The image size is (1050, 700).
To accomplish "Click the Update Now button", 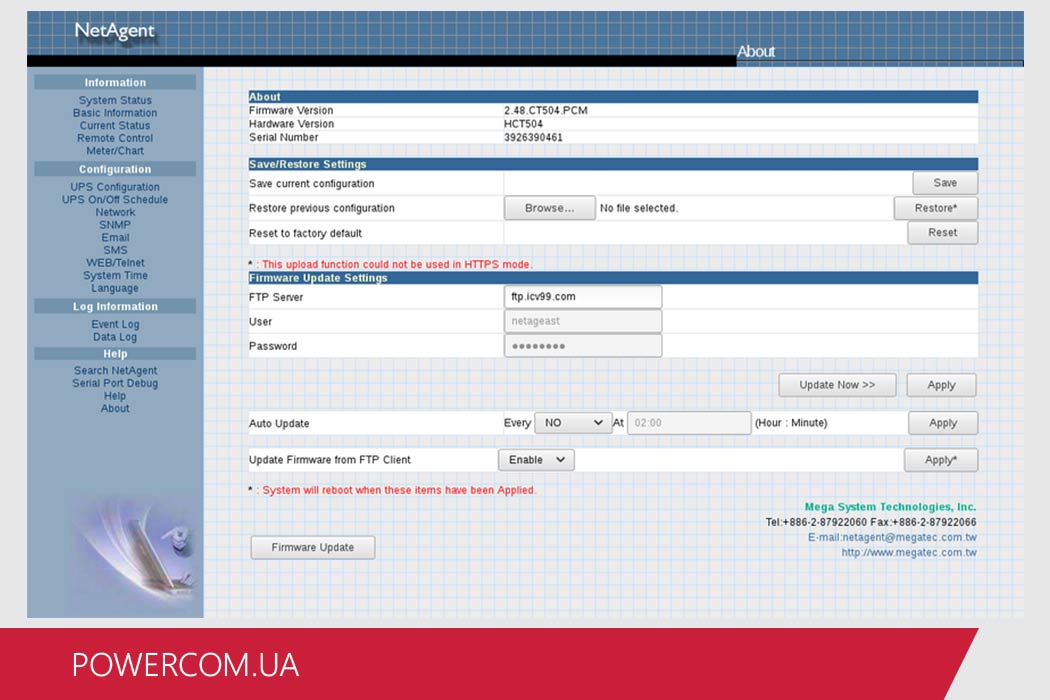I will [837, 385].
